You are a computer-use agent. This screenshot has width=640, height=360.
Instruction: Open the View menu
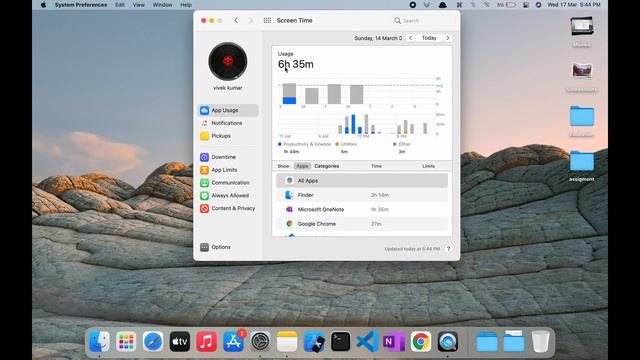[139, 5]
